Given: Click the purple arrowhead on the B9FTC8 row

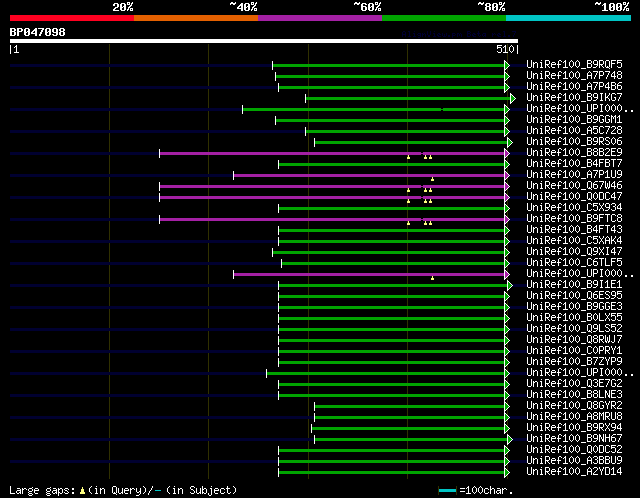Looking at the screenshot, I should point(507,220).
